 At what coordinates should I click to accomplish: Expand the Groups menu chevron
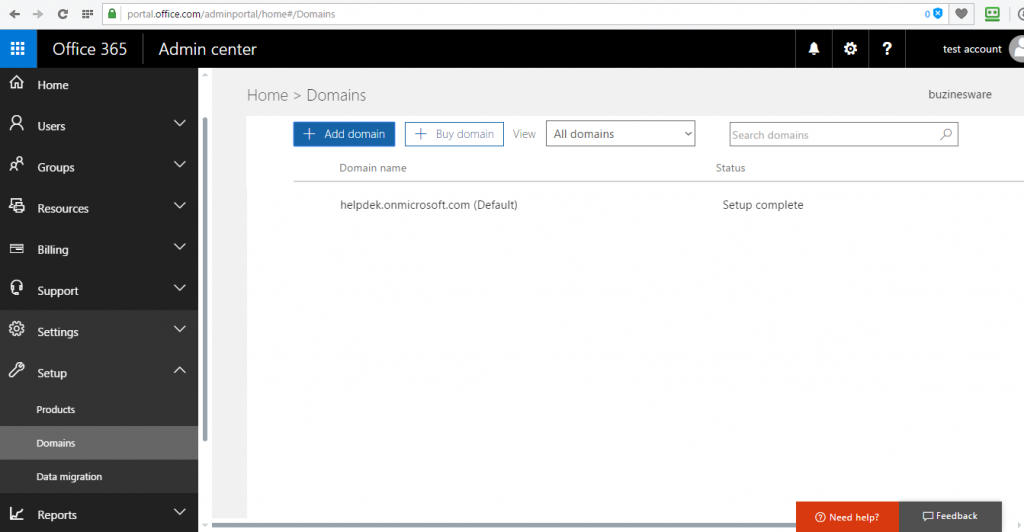coord(180,164)
